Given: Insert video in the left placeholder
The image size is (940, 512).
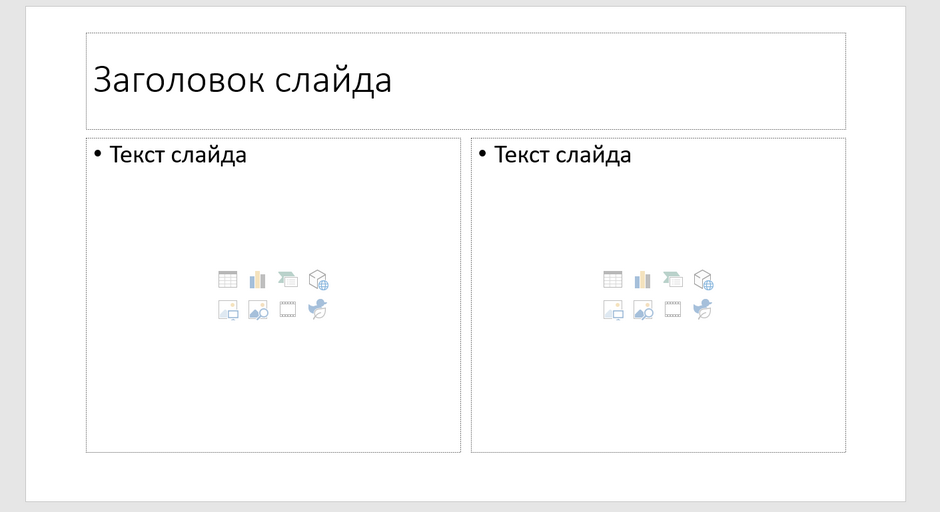Looking at the screenshot, I should 288,309.
